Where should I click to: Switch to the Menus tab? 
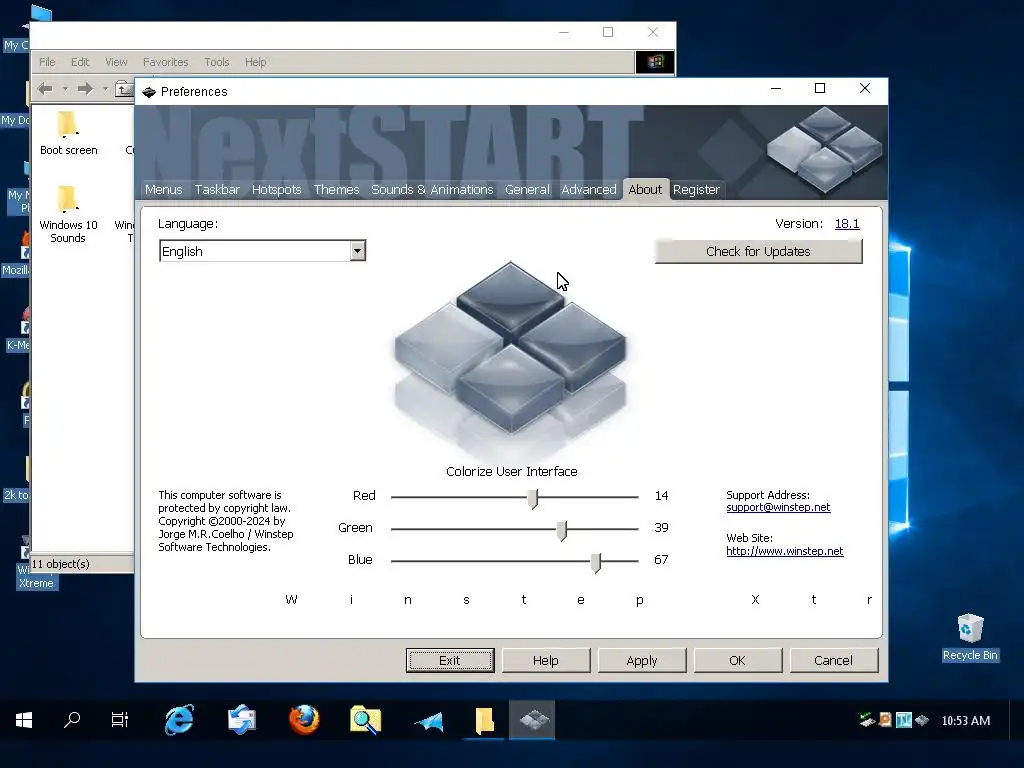point(163,189)
